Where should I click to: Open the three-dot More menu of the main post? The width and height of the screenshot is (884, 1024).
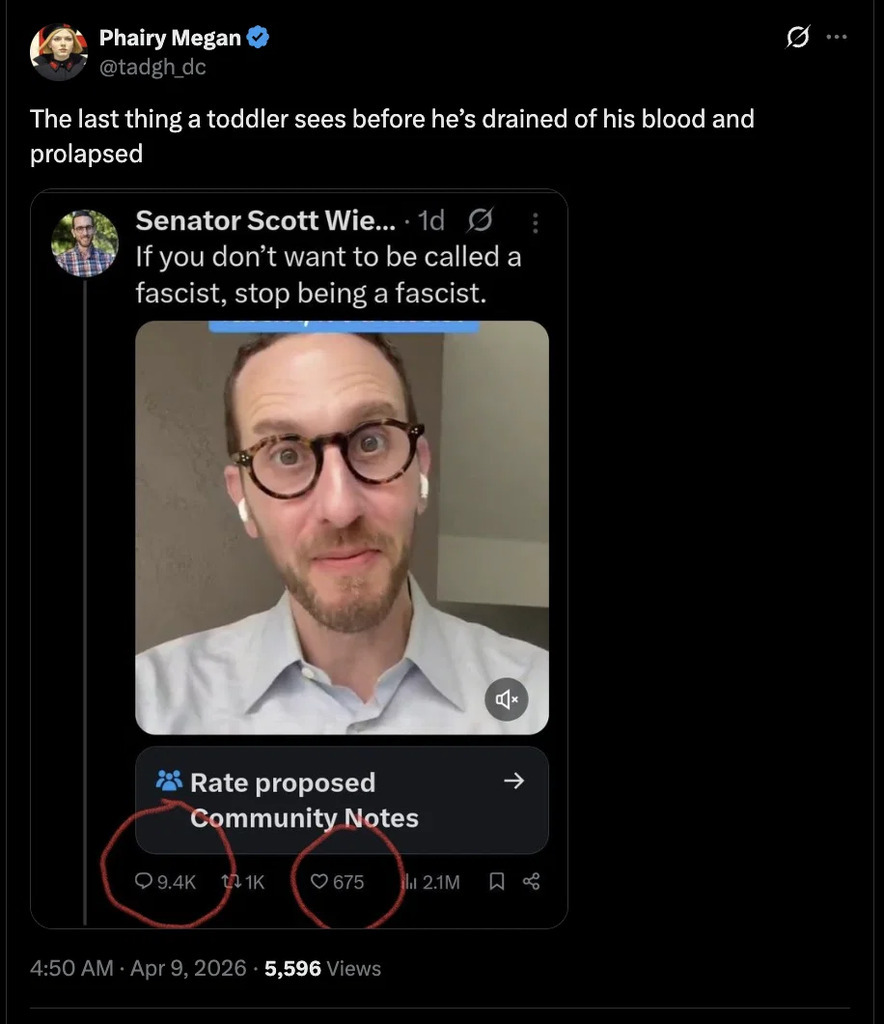click(x=836, y=38)
